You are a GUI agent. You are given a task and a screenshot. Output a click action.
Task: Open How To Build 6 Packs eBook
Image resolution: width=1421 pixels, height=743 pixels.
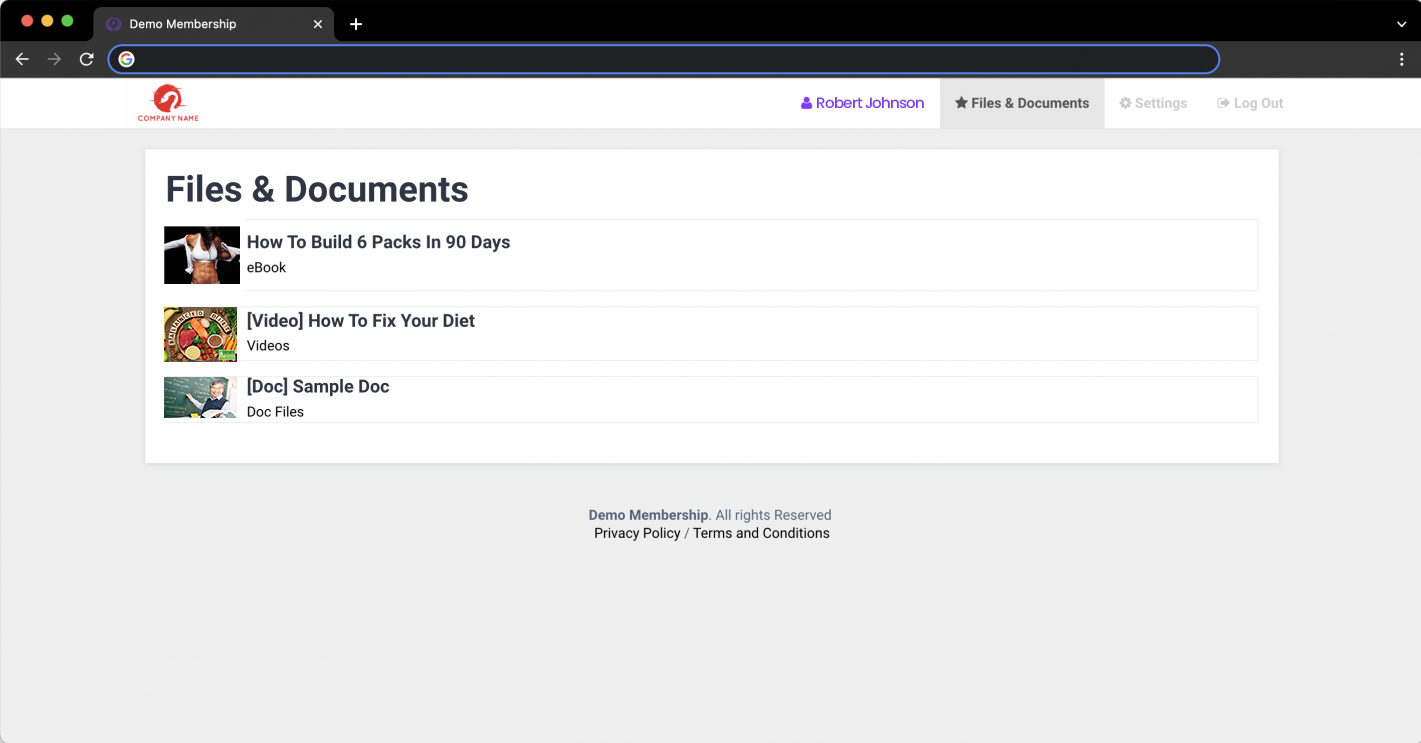(378, 242)
